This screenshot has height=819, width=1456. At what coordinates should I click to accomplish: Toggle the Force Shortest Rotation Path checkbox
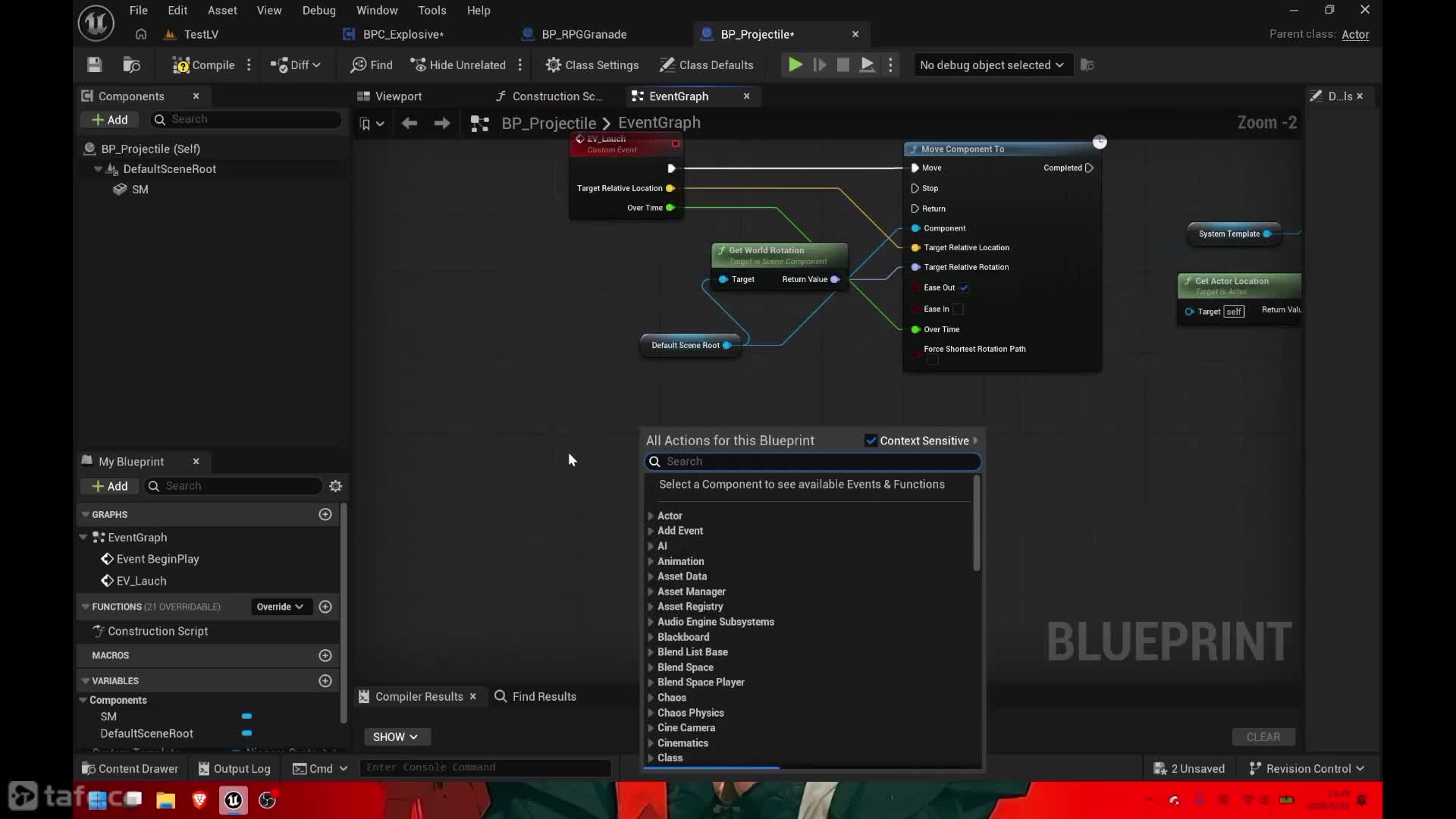[x=934, y=360]
